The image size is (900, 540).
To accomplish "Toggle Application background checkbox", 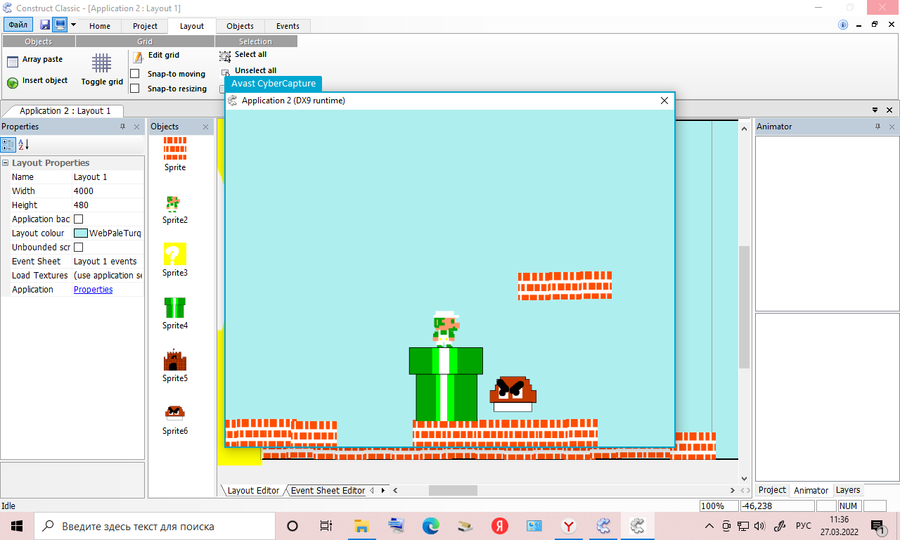I will (x=79, y=219).
